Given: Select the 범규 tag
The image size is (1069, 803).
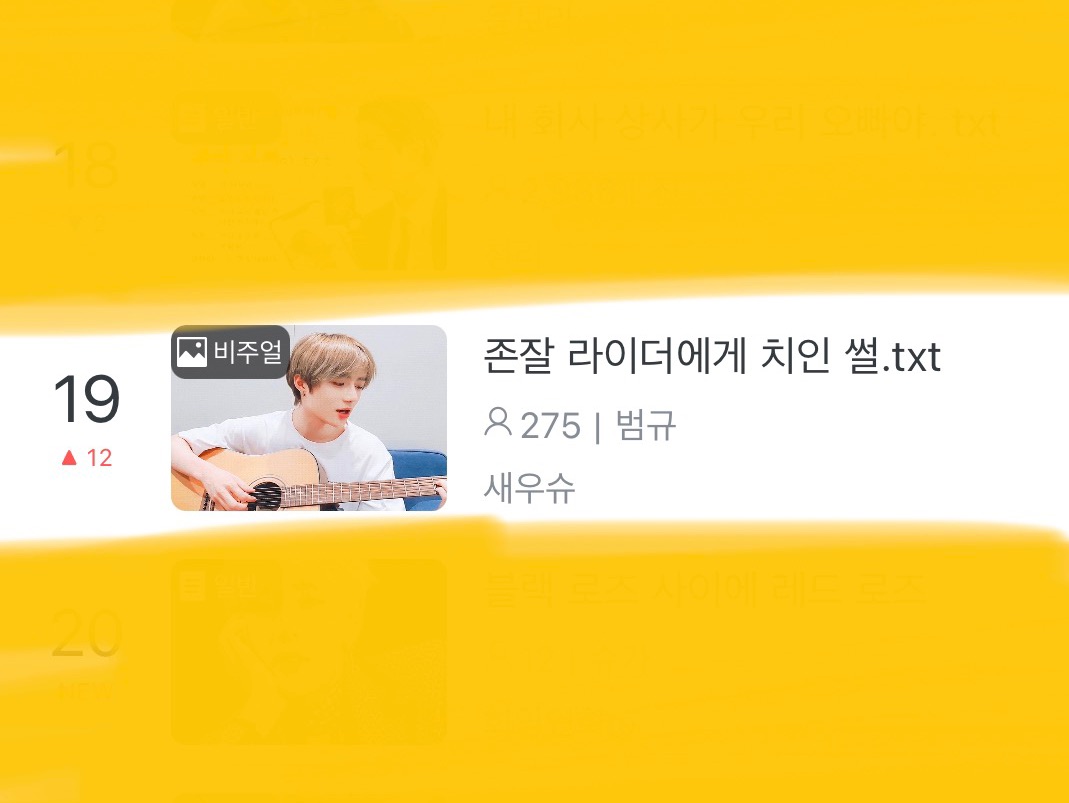Looking at the screenshot, I should (646, 425).
